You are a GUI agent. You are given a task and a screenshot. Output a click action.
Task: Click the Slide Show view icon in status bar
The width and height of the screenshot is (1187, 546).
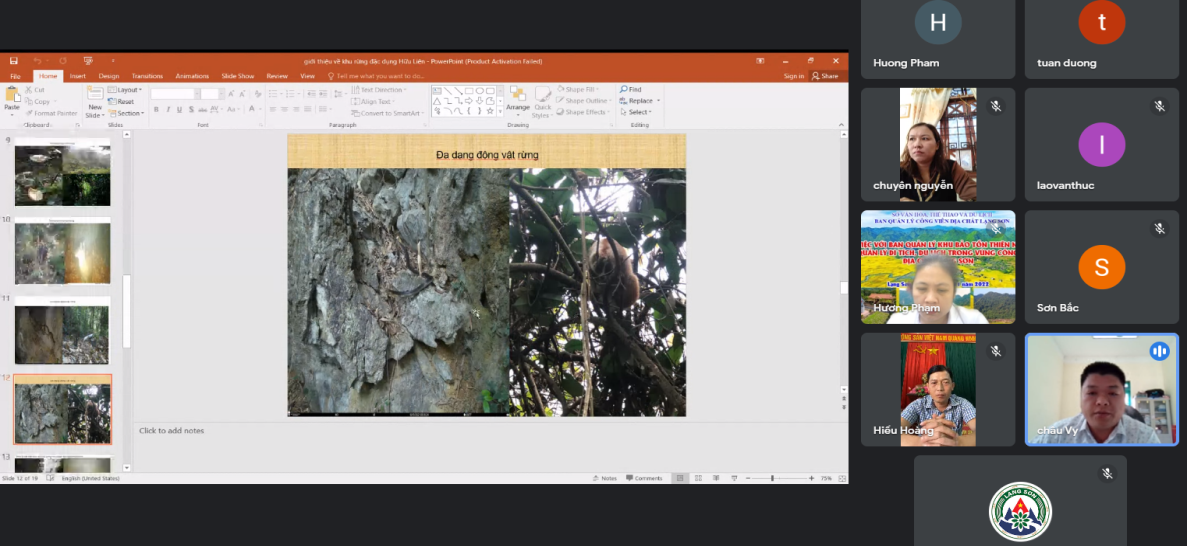(x=734, y=478)
